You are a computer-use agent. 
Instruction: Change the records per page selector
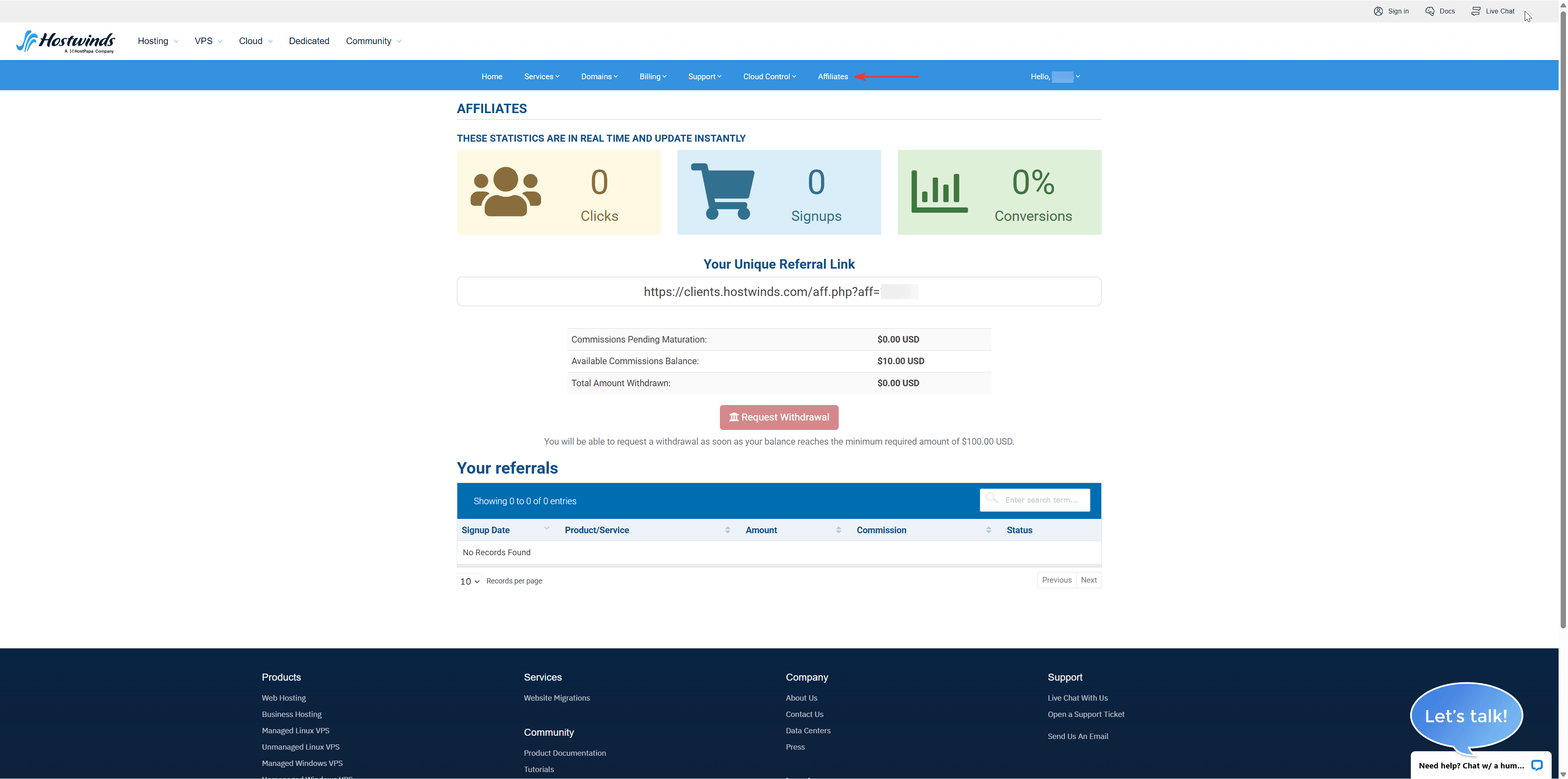tap(469, 581)
